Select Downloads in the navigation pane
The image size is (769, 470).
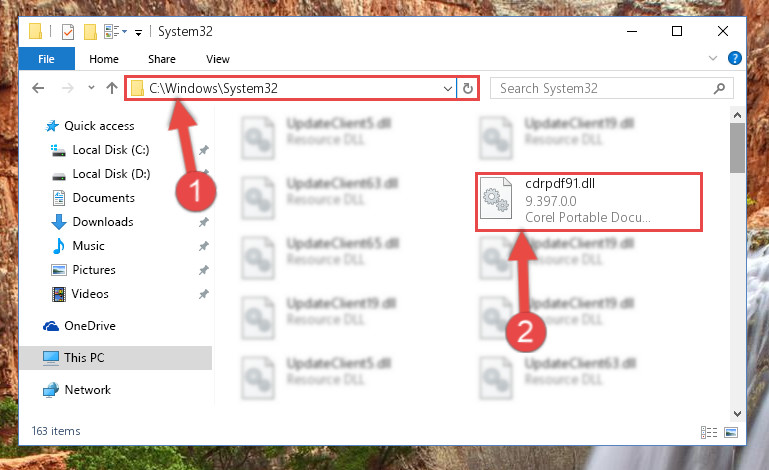(103, 222)
